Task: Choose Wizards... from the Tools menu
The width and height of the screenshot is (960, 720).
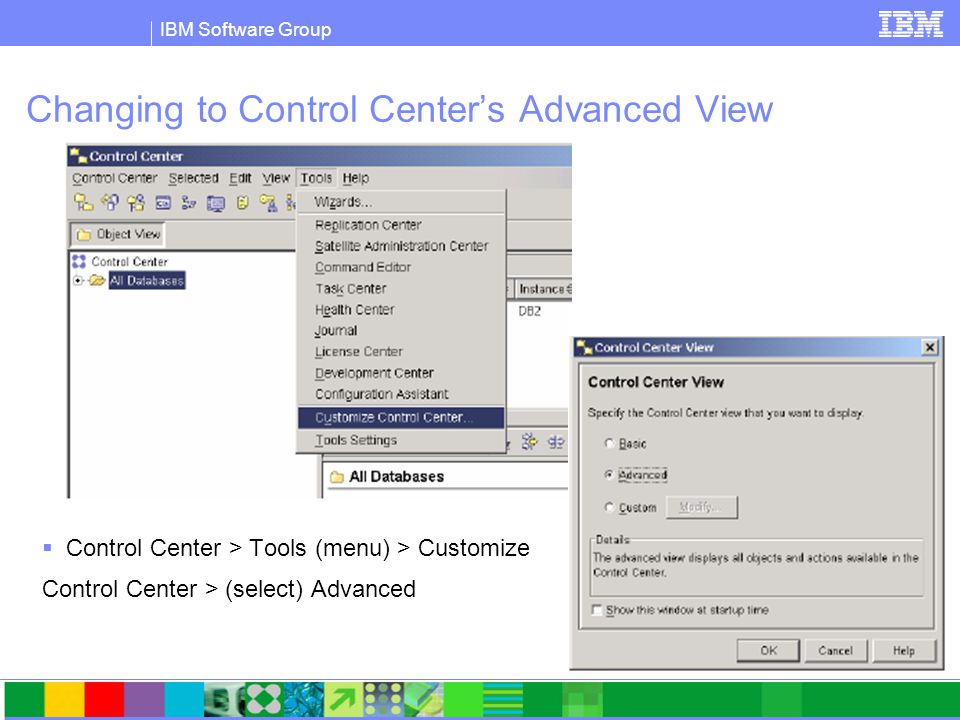Action: tap(401, 202)
